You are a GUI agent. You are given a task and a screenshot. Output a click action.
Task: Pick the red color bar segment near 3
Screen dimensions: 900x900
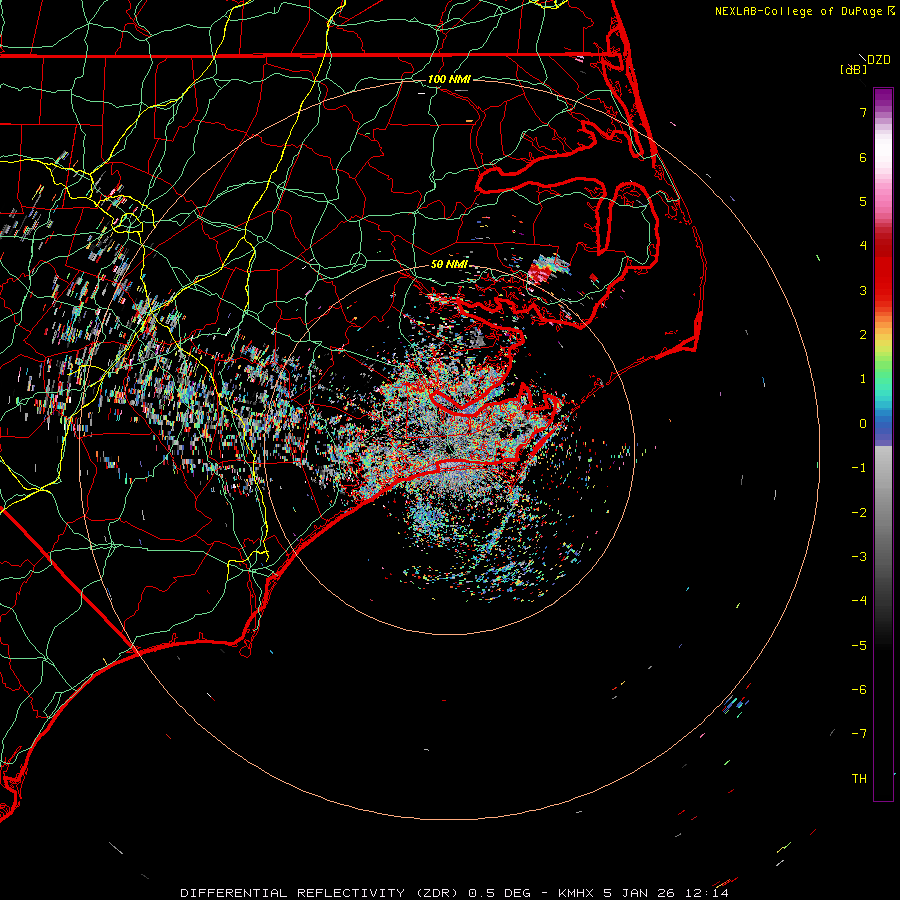pos(883,290)
